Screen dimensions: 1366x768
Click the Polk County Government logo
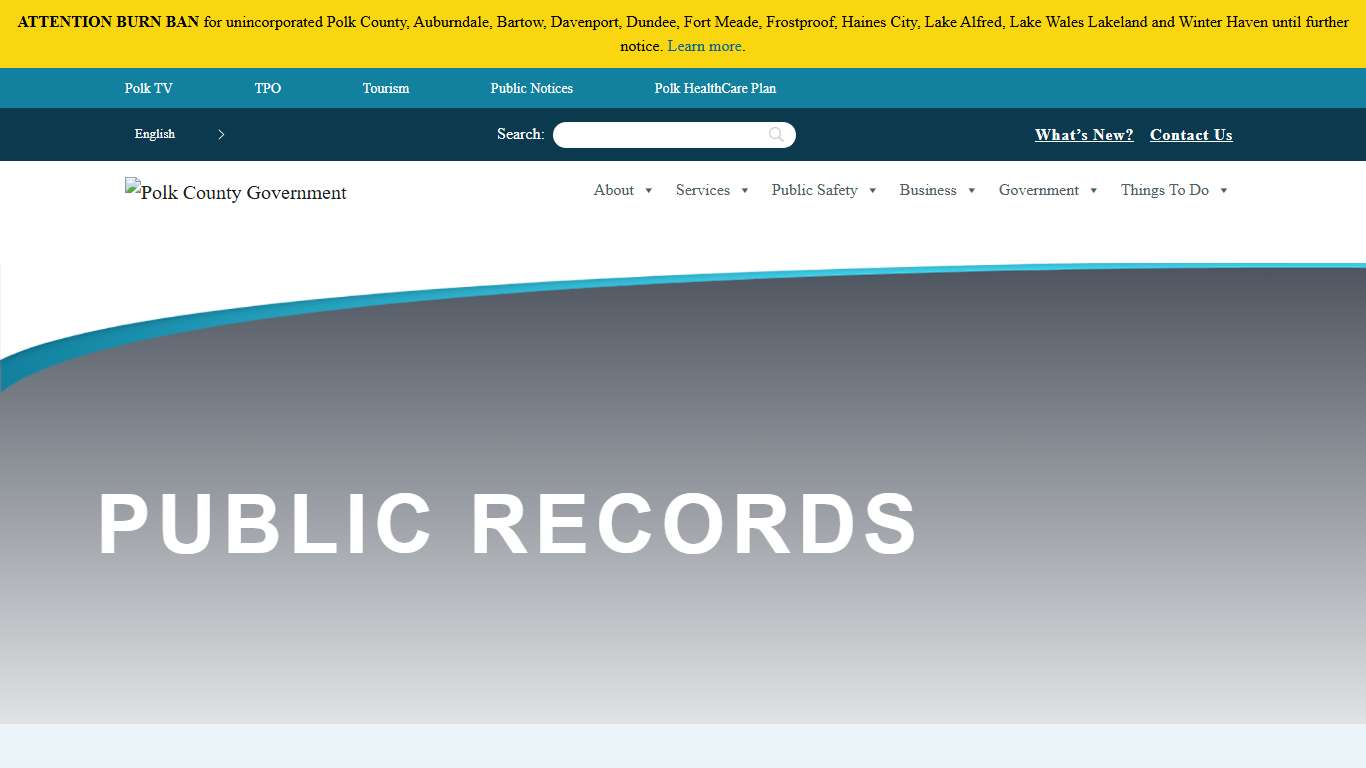coord(235,192)
